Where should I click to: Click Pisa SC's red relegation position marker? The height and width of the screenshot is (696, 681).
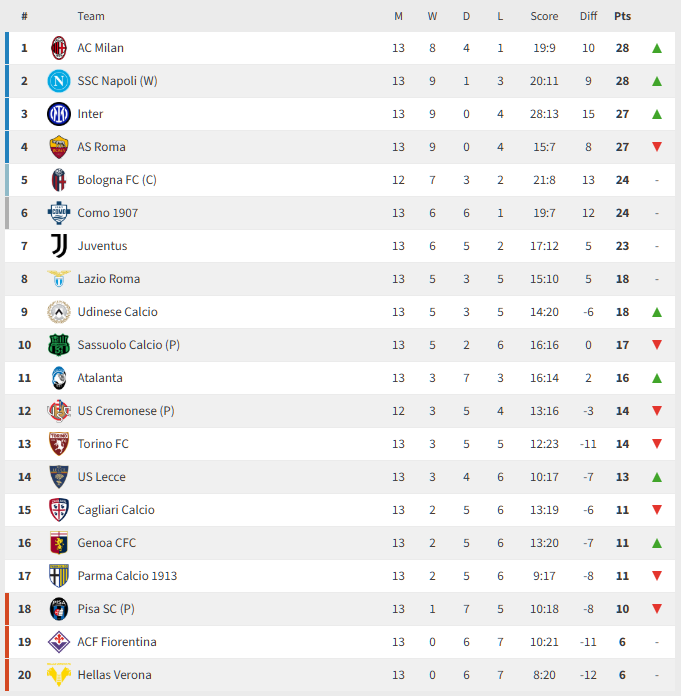(7, 609)
